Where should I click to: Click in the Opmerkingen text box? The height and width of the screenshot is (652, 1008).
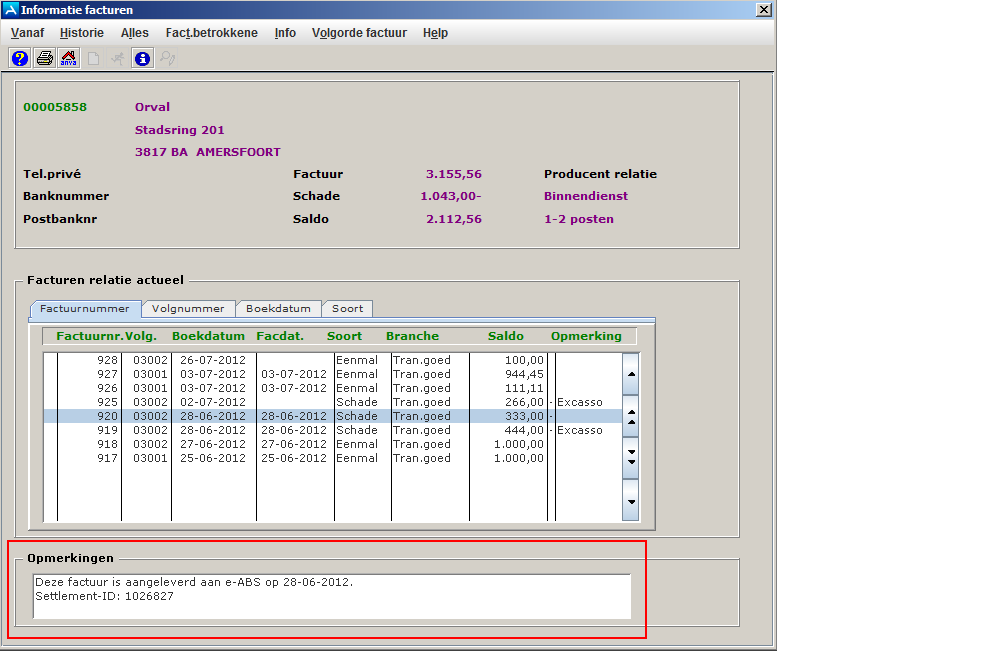click(331, 596)
